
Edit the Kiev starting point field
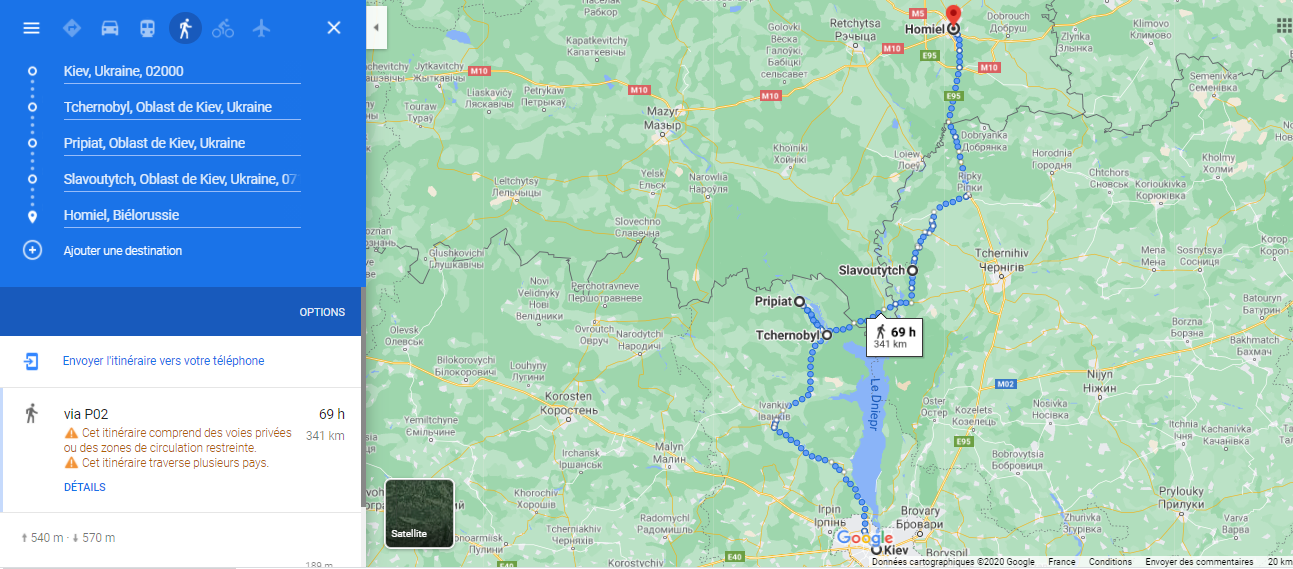coord(182,71)
